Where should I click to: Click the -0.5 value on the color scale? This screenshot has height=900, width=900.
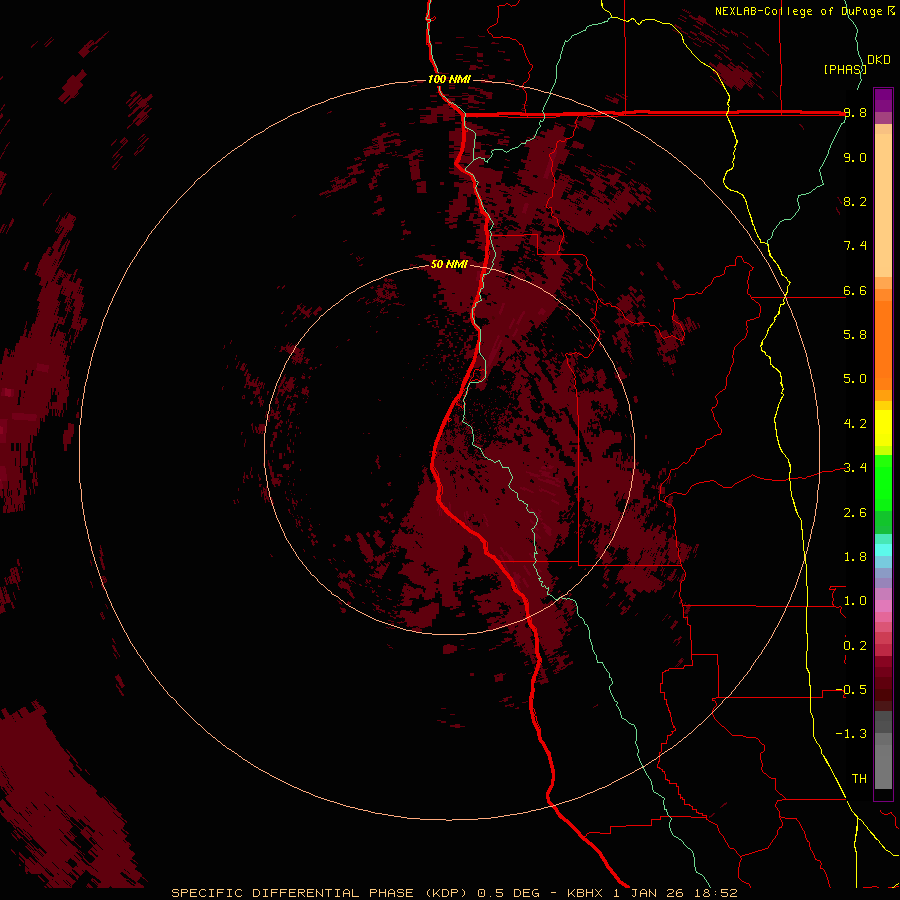(x=852, y=690)
